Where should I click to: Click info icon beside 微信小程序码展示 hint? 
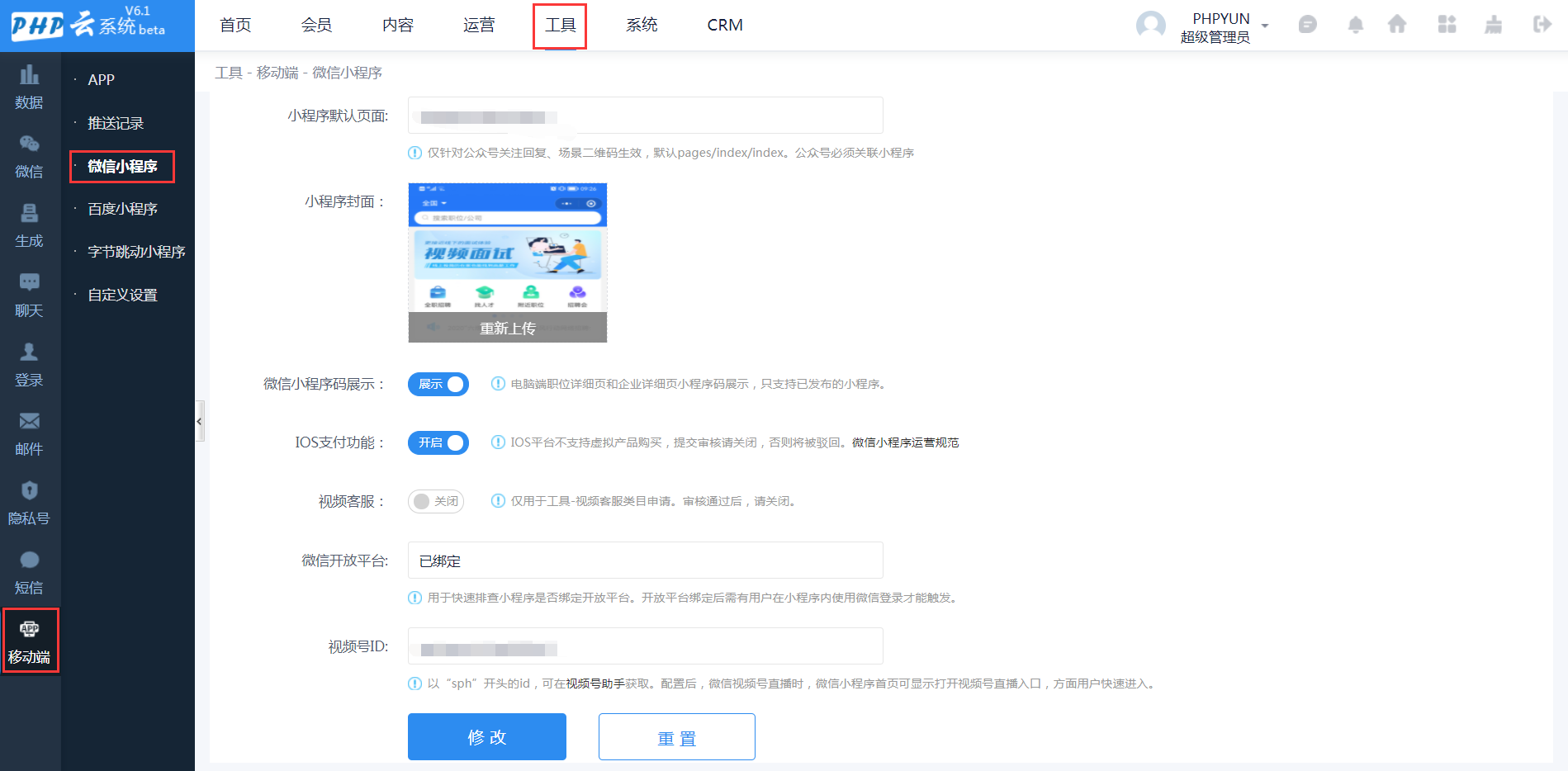[498, 384]
